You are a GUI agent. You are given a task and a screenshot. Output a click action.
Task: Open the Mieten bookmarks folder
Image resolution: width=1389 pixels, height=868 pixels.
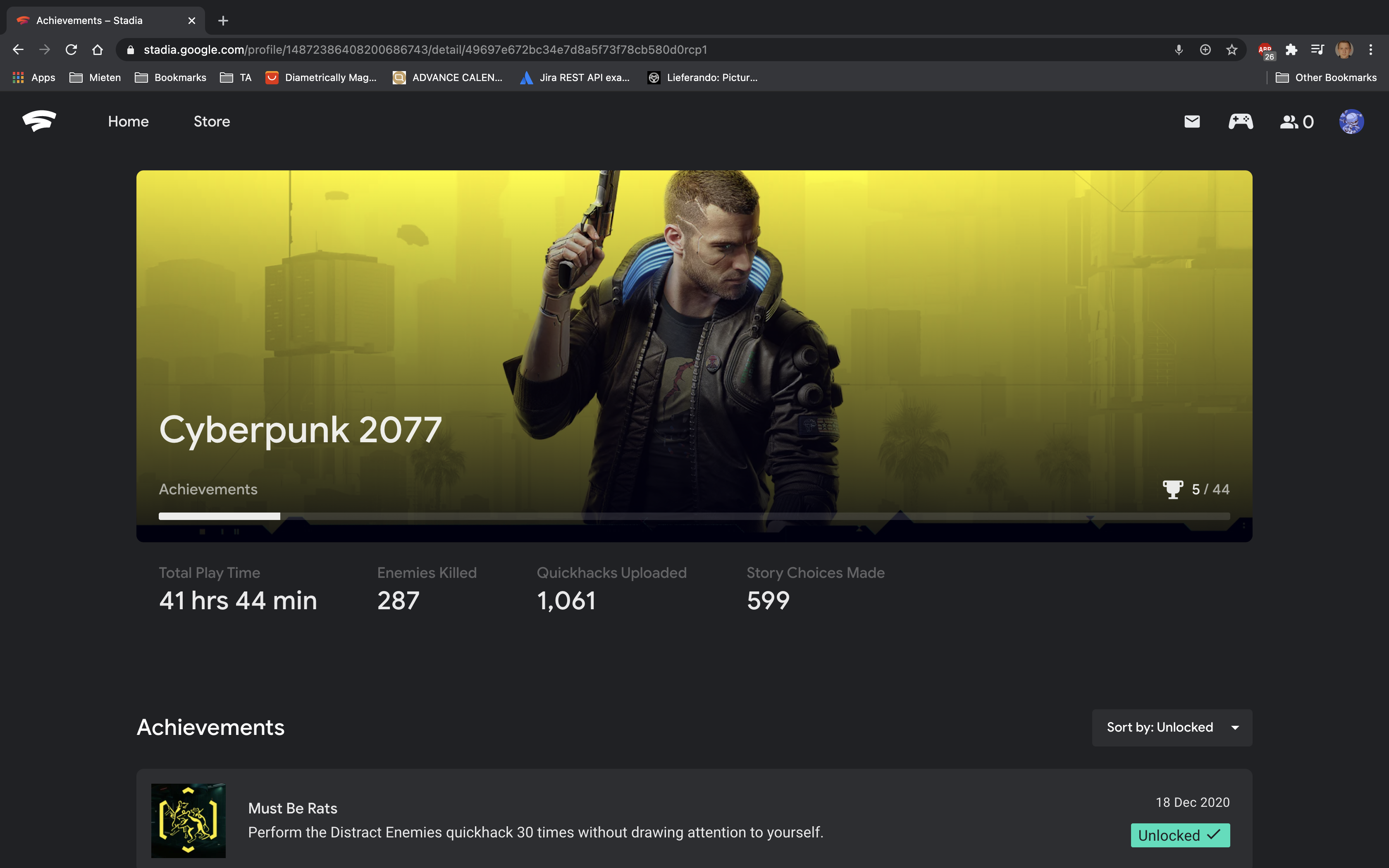(x=95, y=78)
